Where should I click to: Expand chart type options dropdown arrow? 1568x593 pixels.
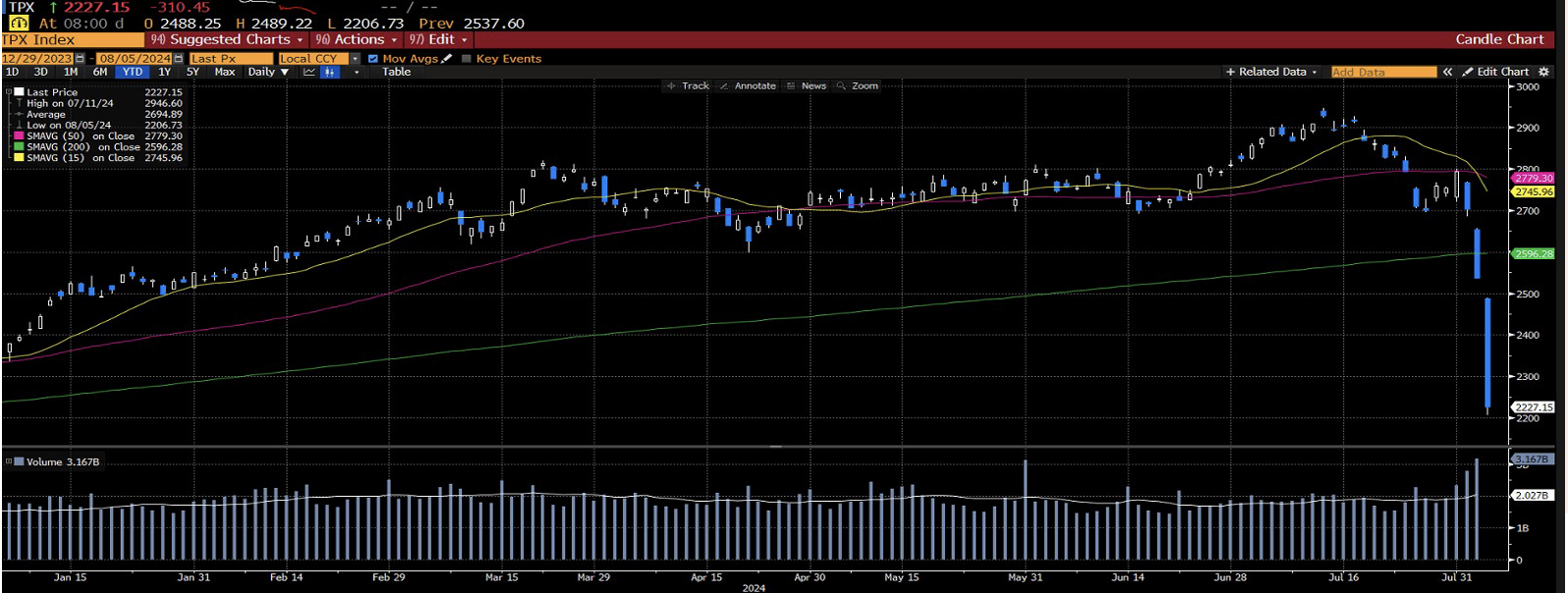click(357, 72)
